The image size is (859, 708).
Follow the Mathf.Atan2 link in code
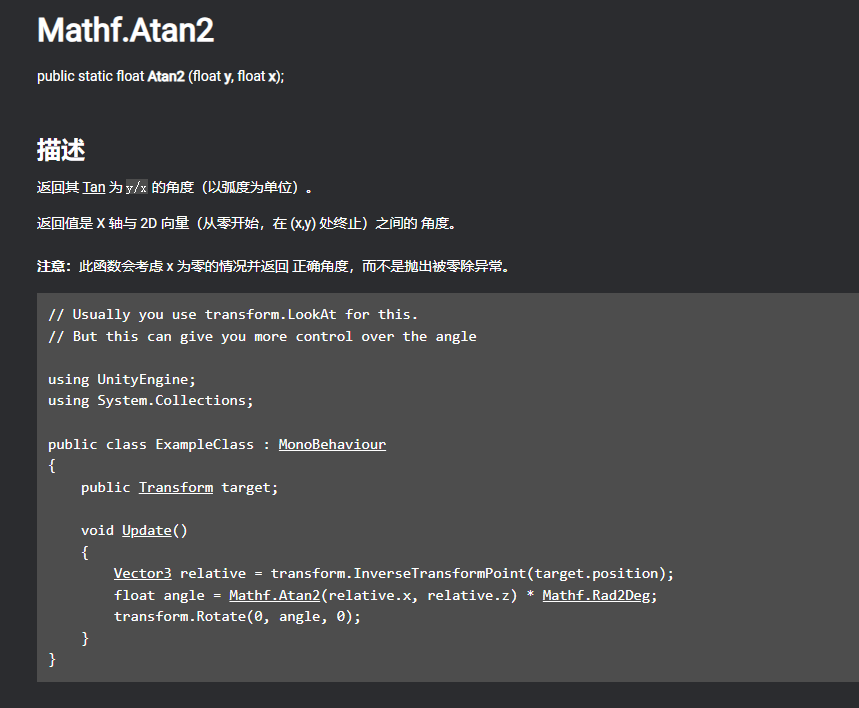point(274,595)
